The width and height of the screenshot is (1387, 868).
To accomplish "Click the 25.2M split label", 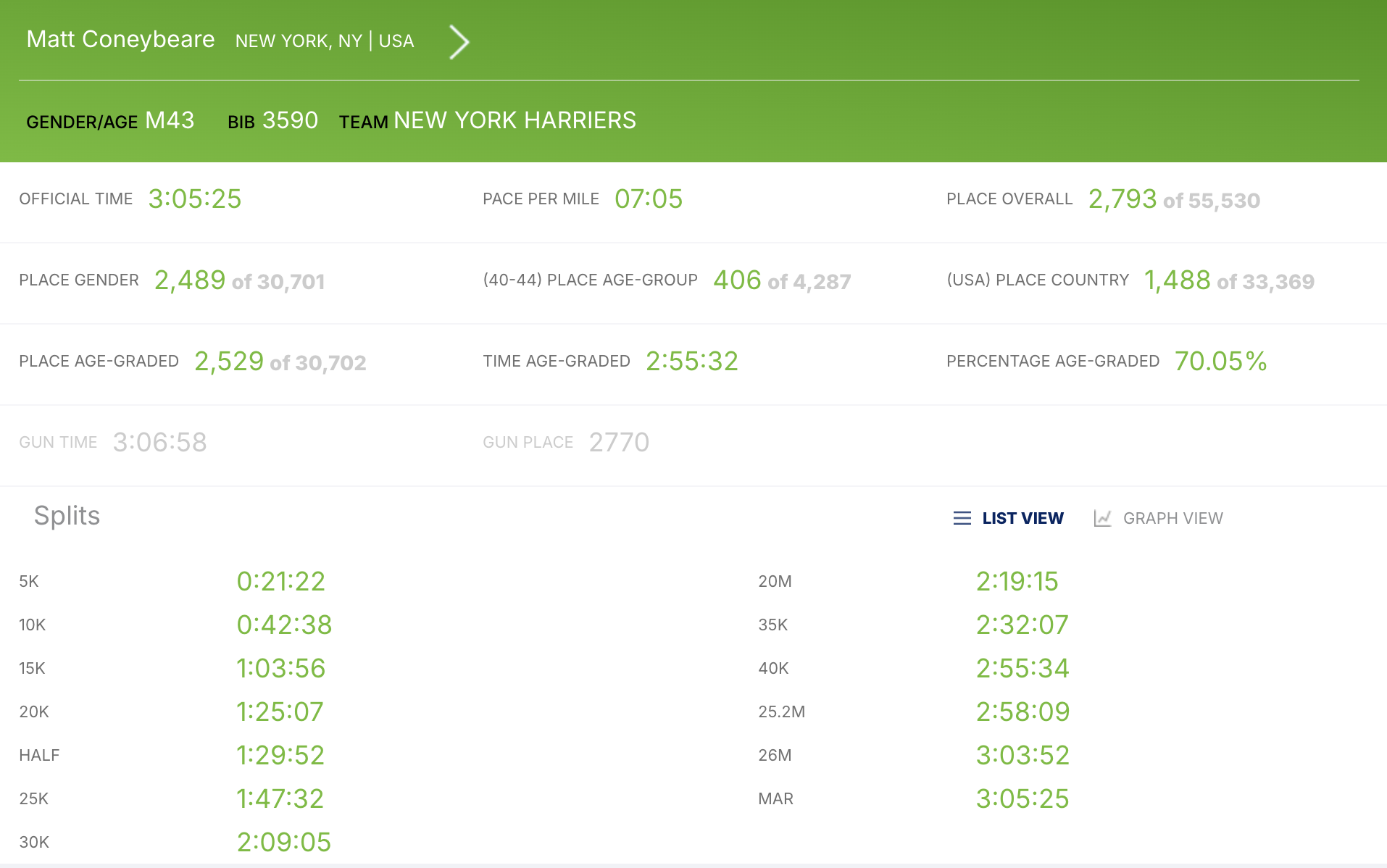I will pos(781,711).
